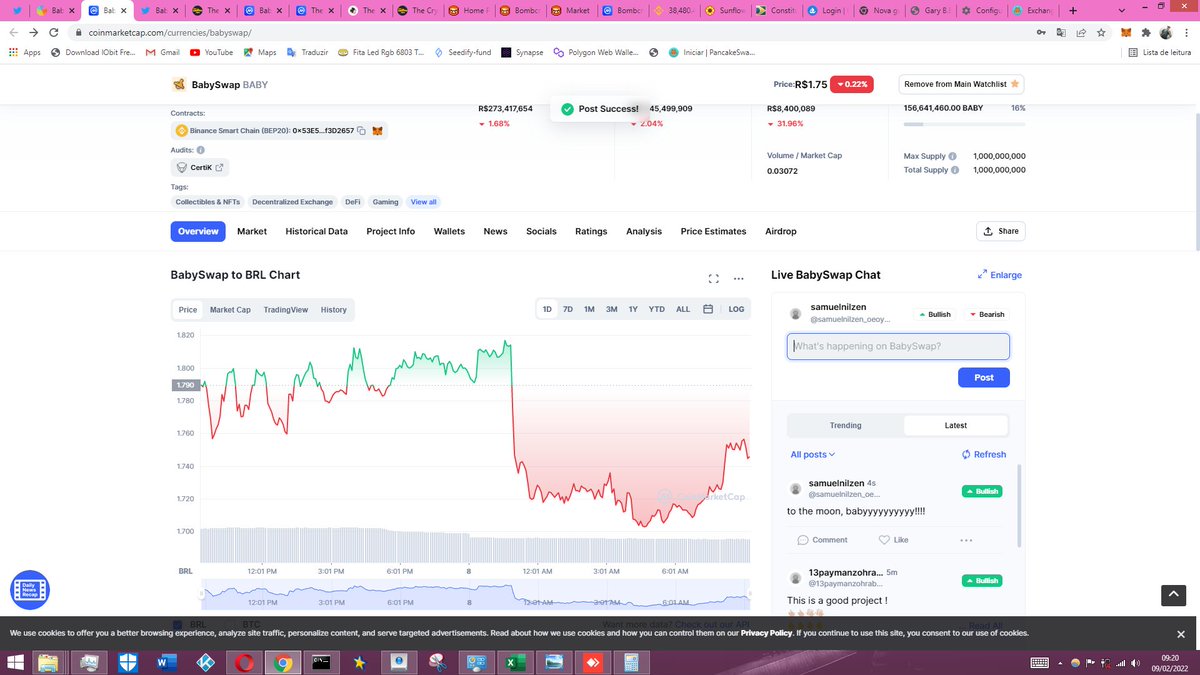Open Excel from the taskbar

(x=513, y=662)
